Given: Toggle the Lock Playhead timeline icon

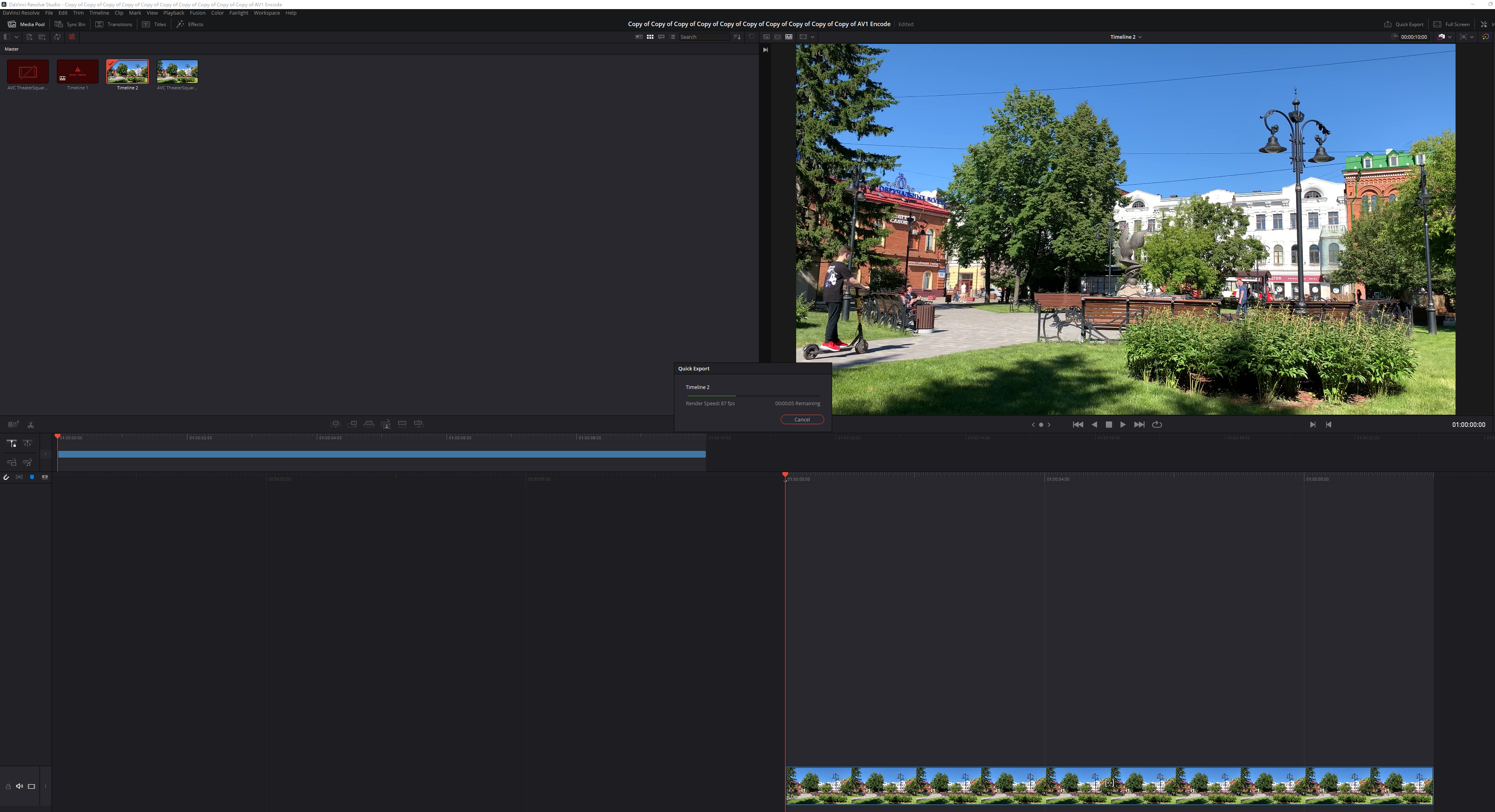Looking at the screenshot, I should coord(11,444).
